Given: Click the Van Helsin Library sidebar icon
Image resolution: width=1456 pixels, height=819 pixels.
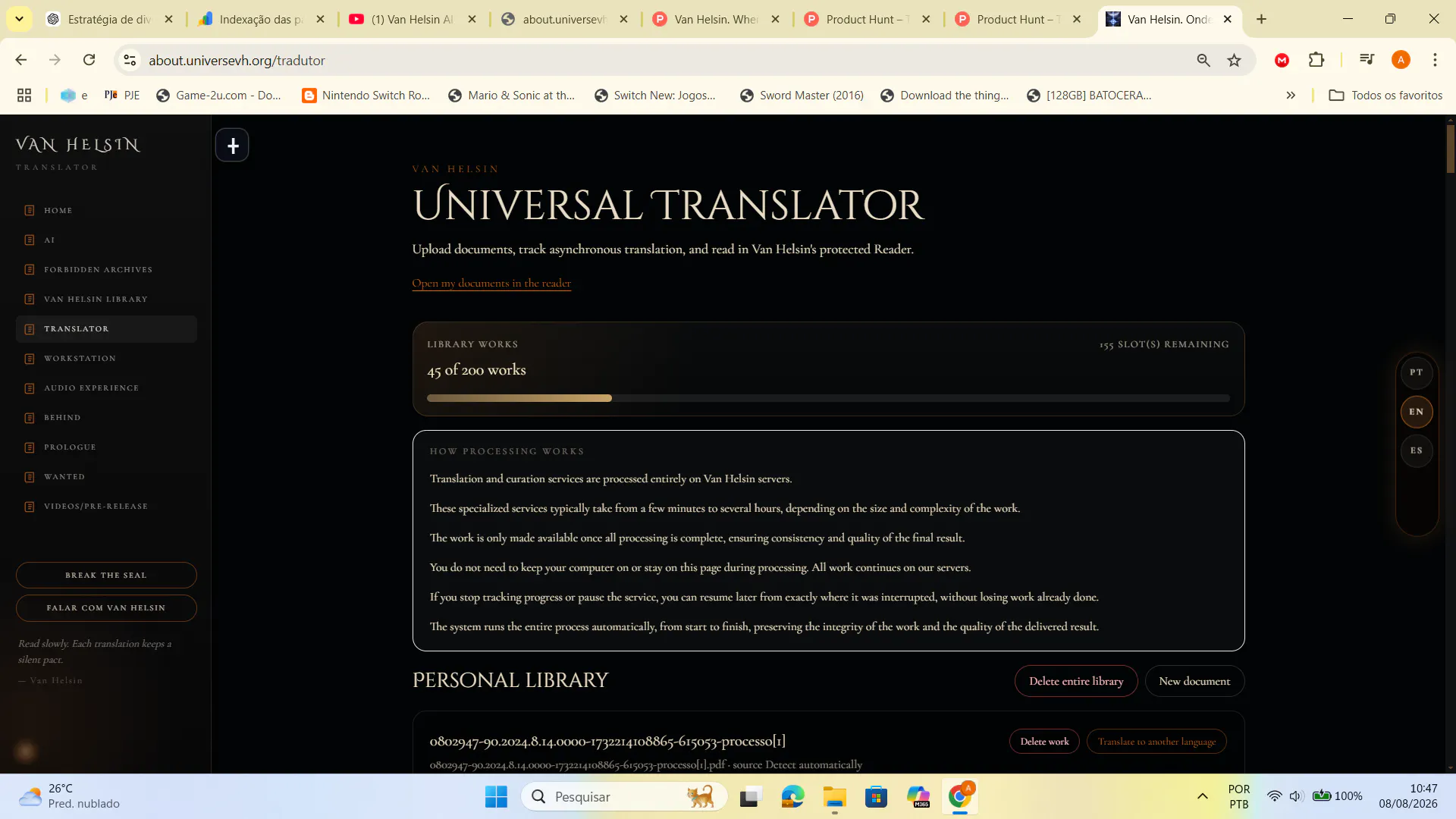Looking at the screenshot, I should [30, 300].
